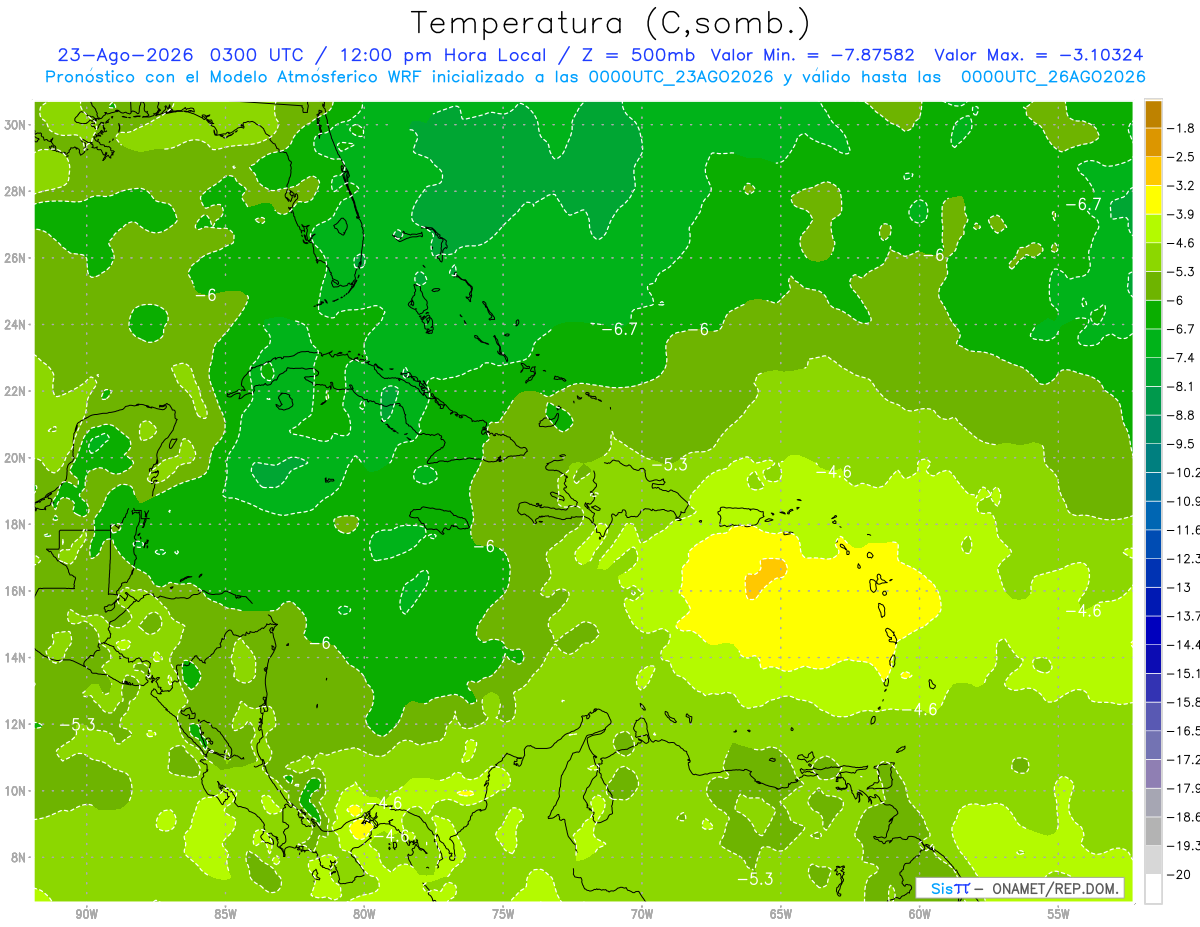Click 'Valor Max. = -3.10324' readout
The height and width of the screenshot is (927, 1200).
click(x=1038, y=55)
